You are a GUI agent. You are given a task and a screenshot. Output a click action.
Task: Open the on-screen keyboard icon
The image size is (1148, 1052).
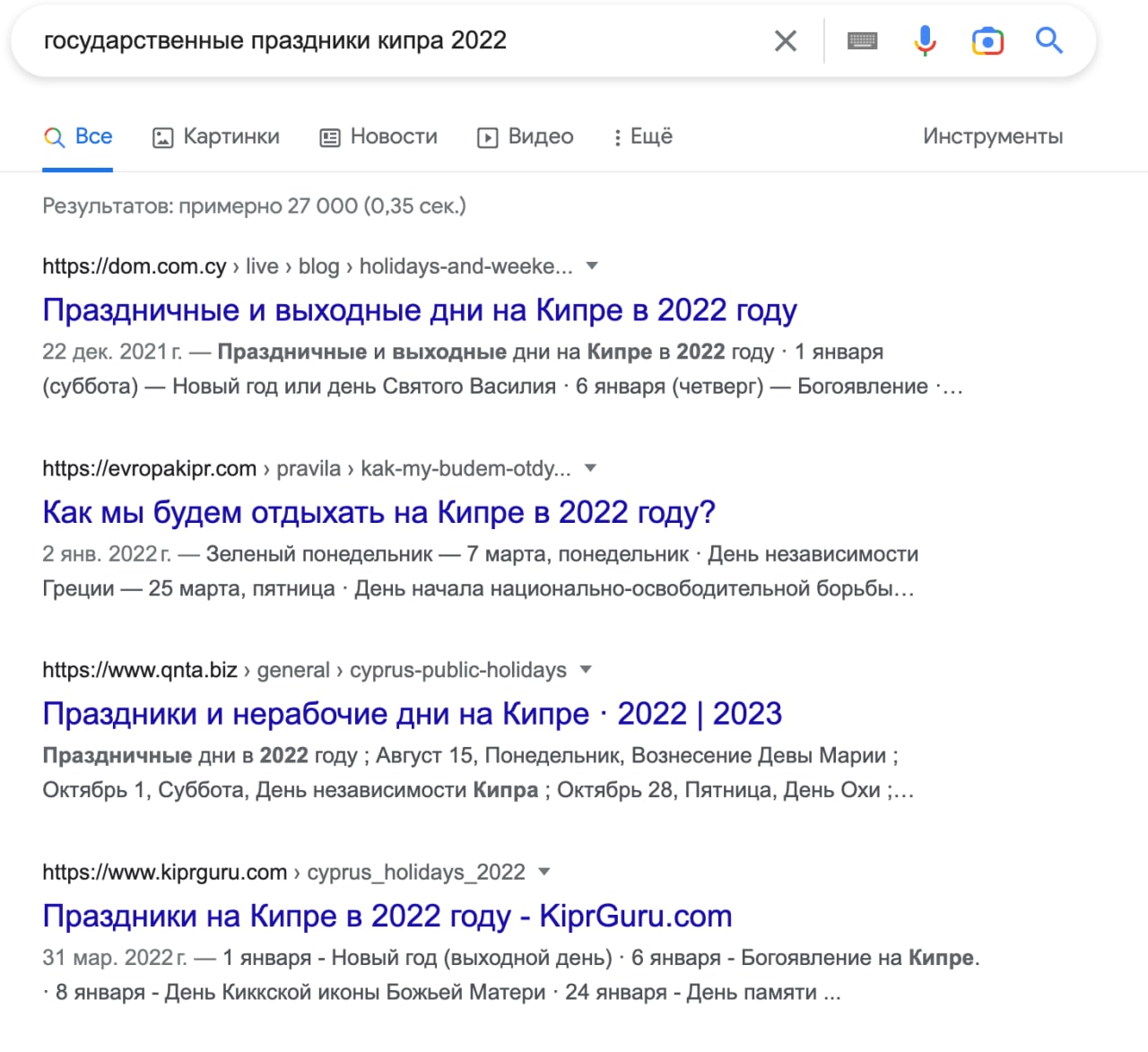click(x=862, y=41)
